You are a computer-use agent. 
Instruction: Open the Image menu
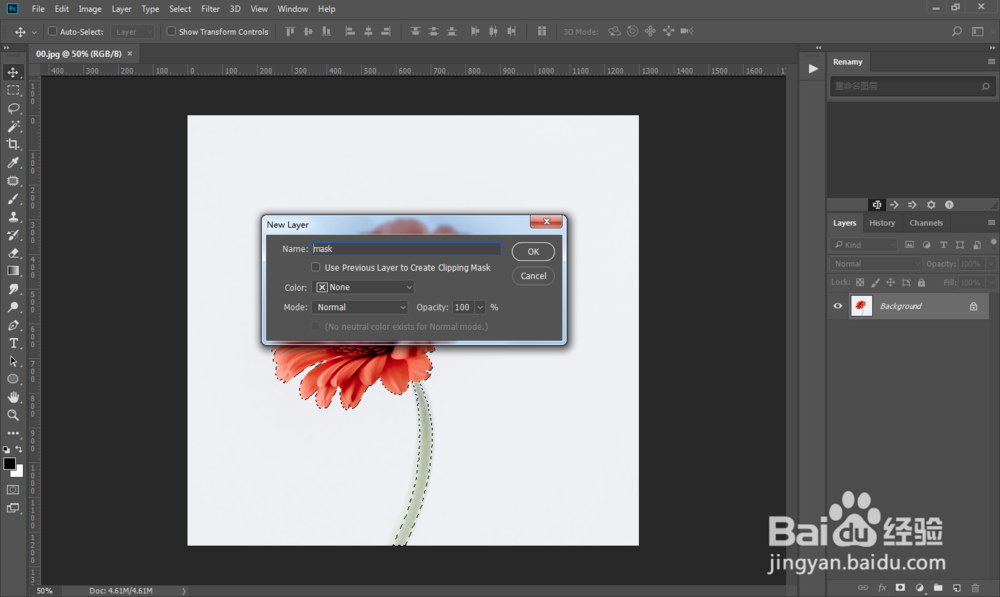click(90, 9)
